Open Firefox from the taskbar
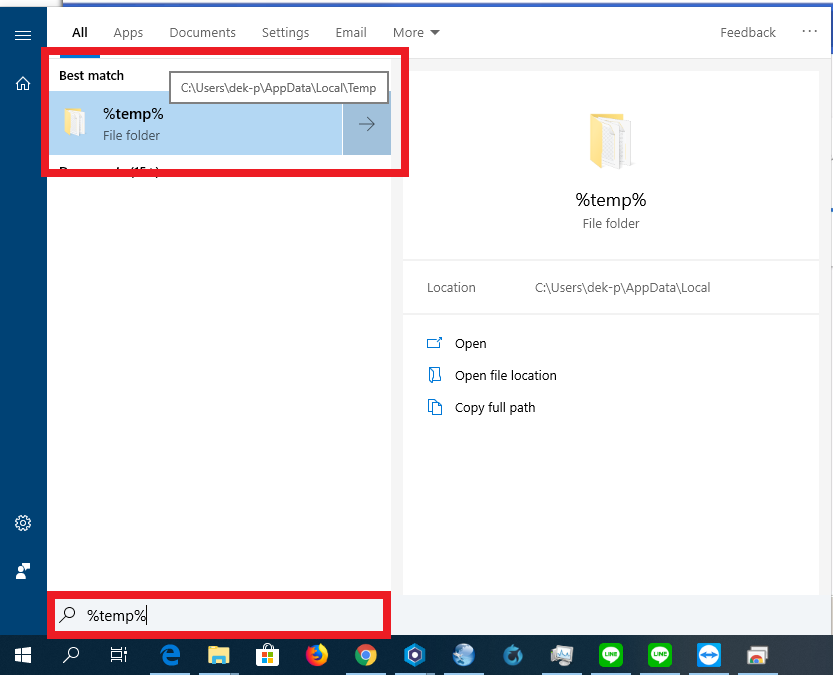This screenshot has height=675, width=833. pos(317,655)
